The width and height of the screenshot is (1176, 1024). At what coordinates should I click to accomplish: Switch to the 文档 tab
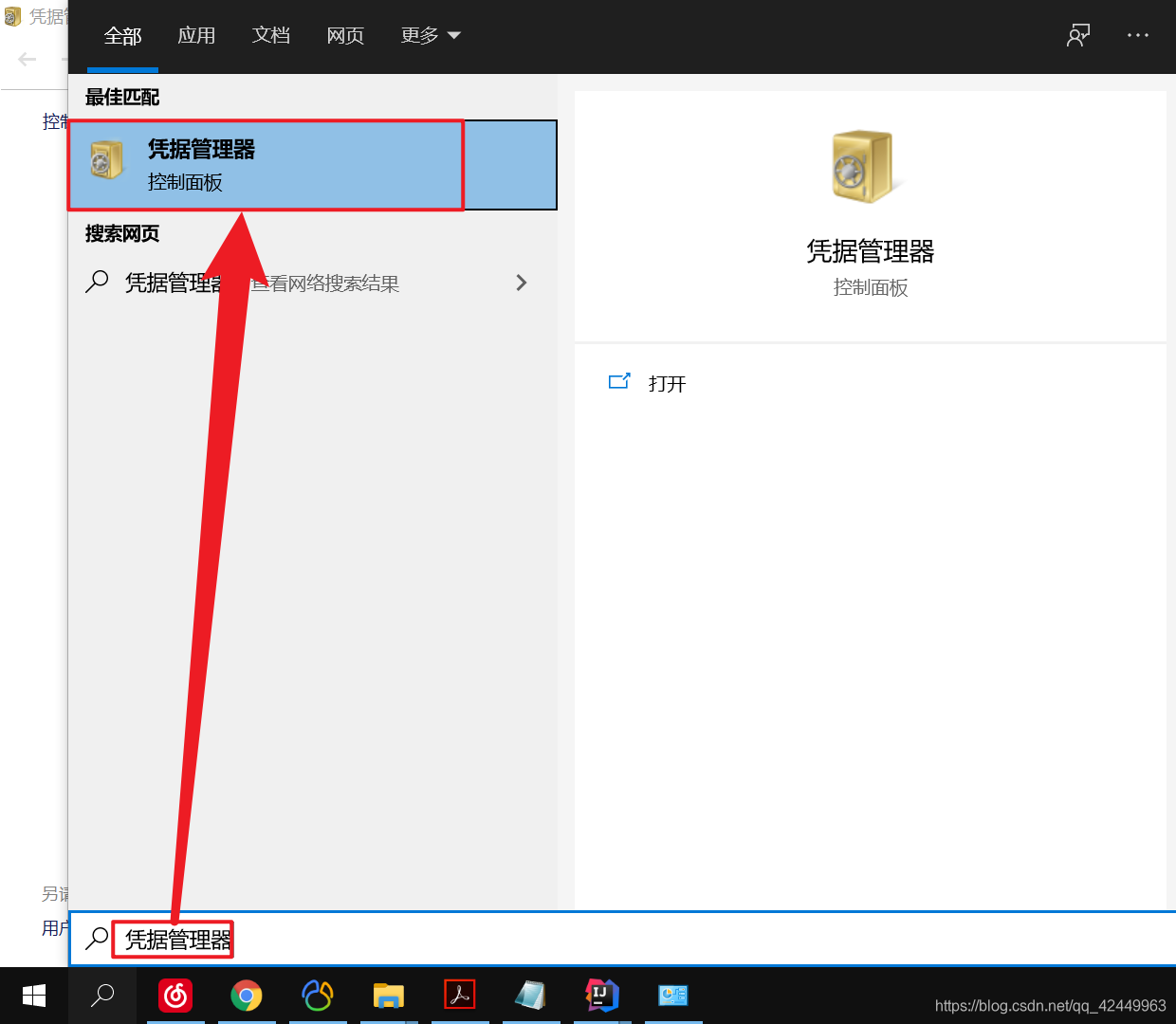271,35
